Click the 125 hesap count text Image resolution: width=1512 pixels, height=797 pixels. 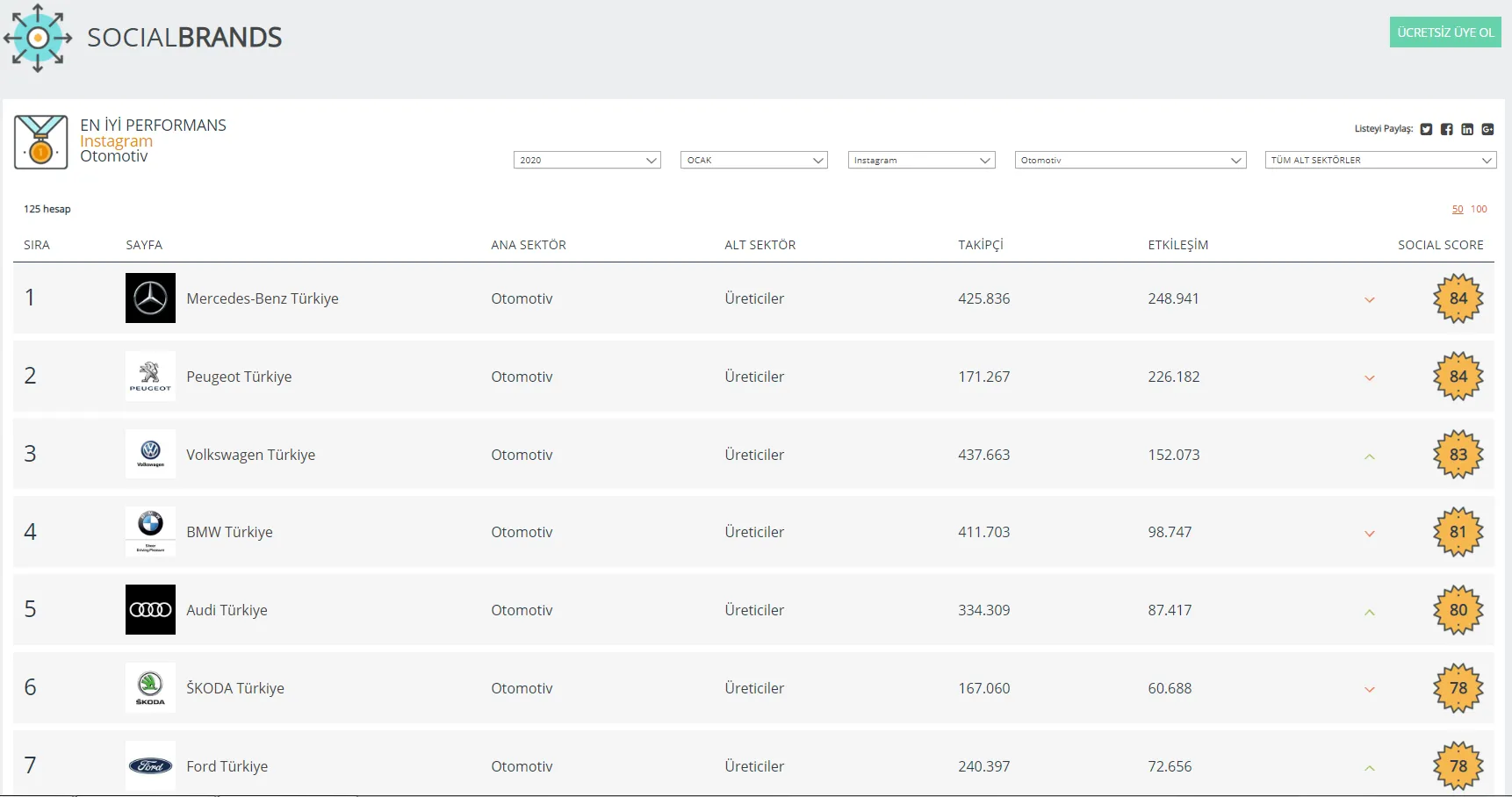click(47, 209)
